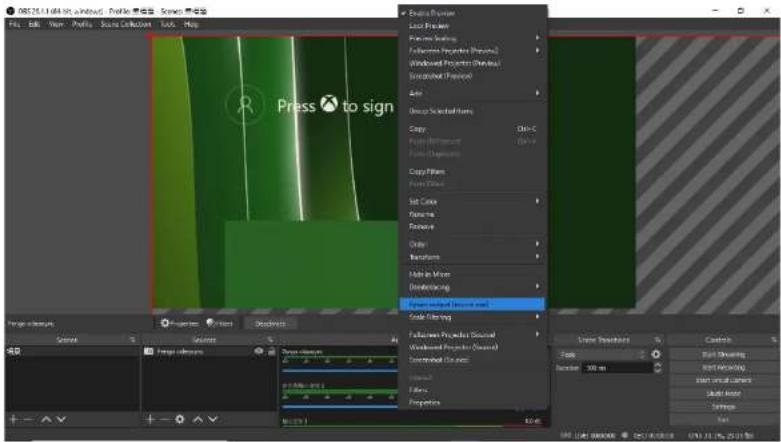
Task: Expand the Add submenu
Action: point(472,93)
